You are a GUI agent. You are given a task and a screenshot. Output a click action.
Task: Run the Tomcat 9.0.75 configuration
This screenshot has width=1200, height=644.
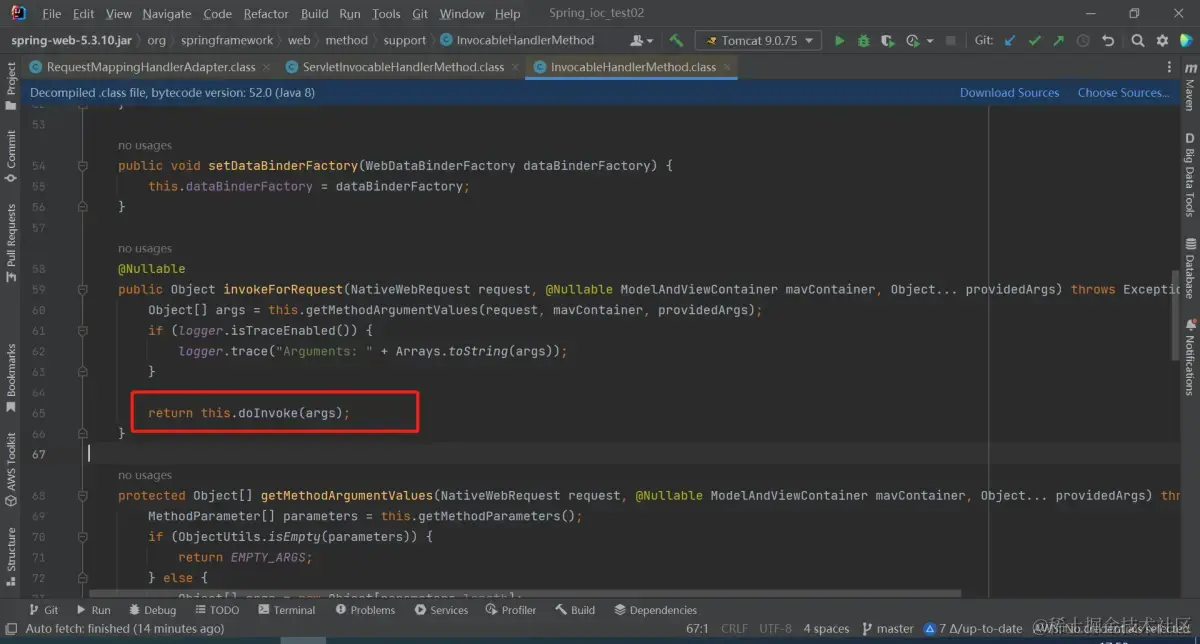click(x=839, y=40)
